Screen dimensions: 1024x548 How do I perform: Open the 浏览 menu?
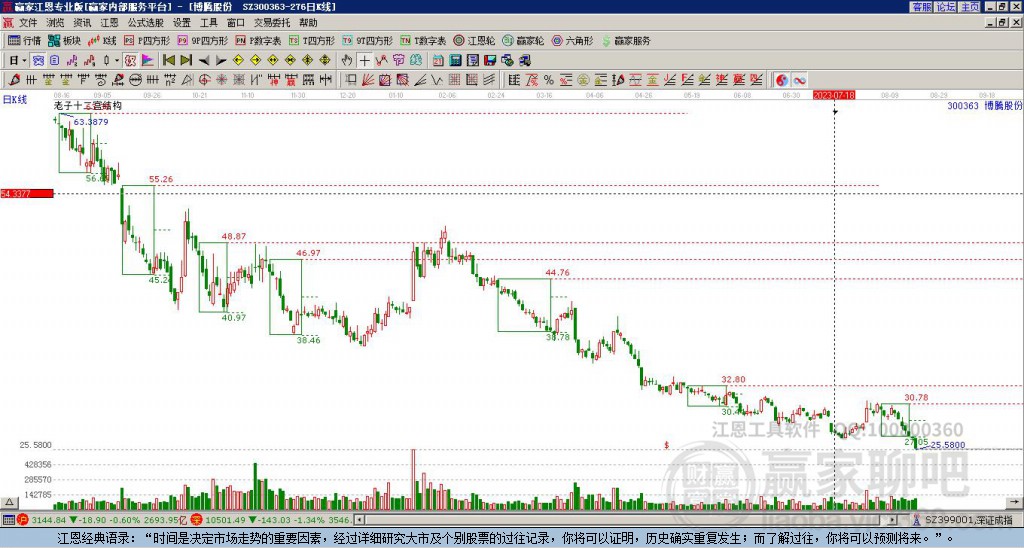coord(56,23)
